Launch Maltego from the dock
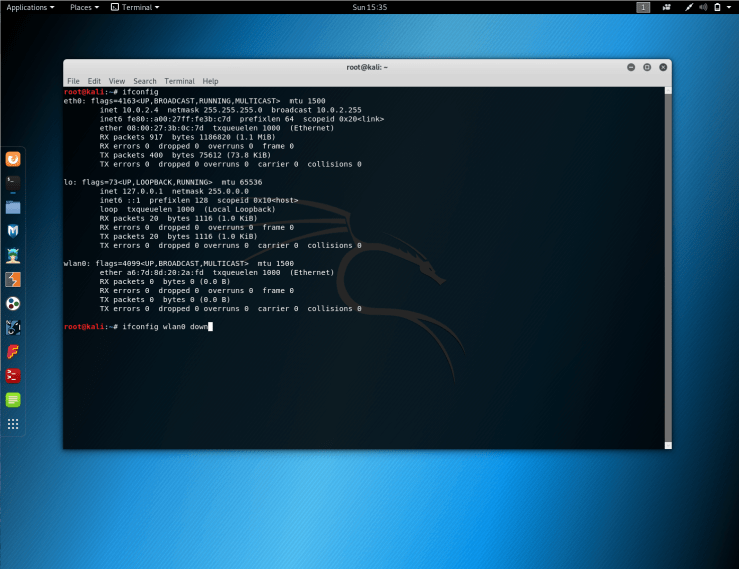Viewport: 739px width, 569px height. (13, 327)
